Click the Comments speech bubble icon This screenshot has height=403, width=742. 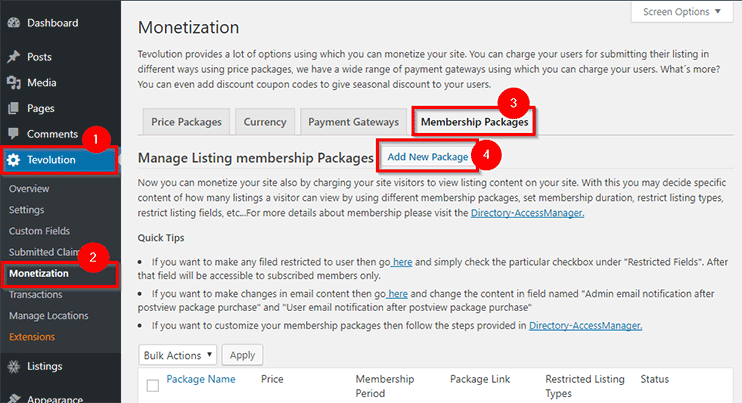point(14,134)
